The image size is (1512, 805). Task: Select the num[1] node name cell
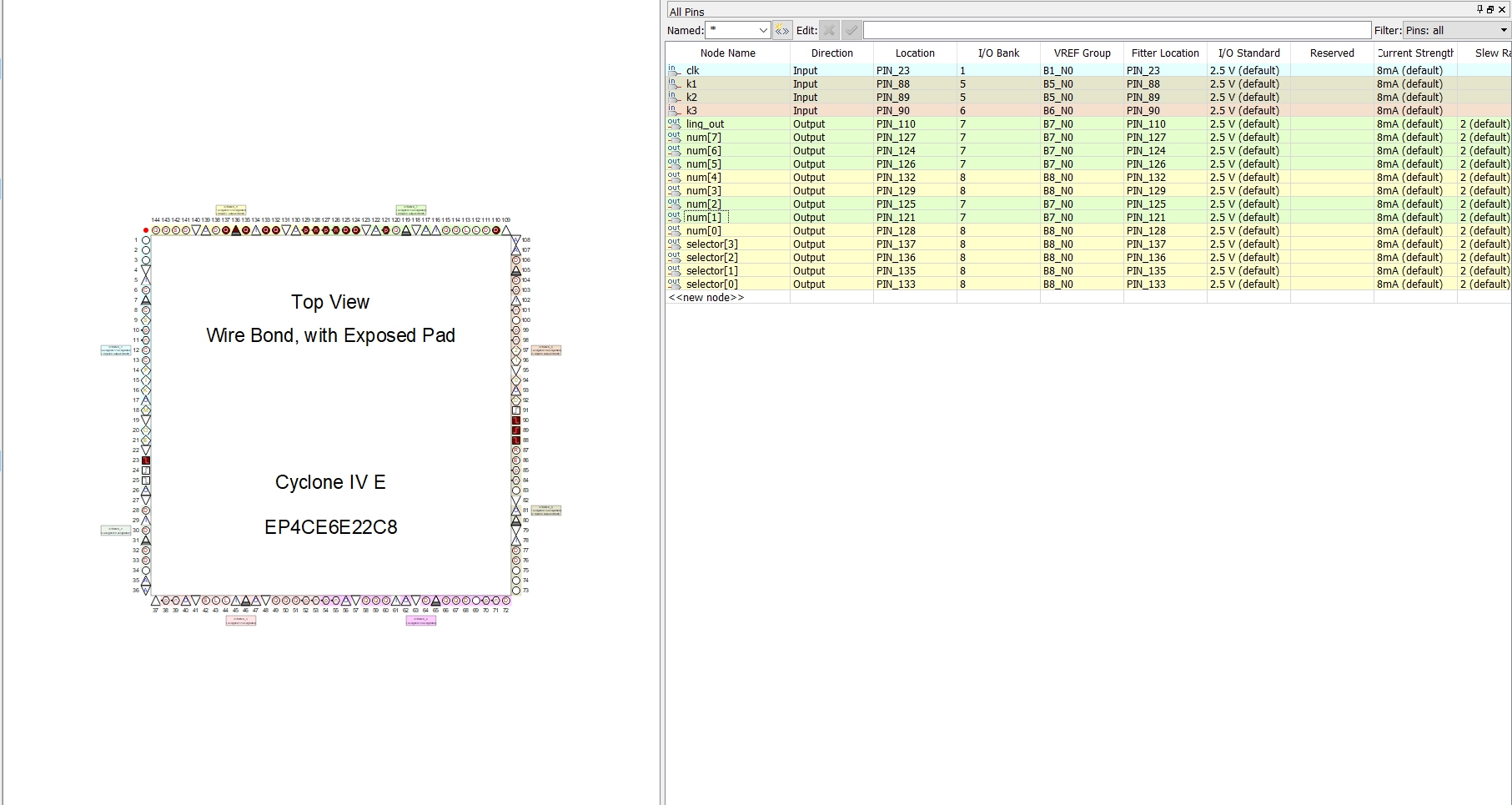coord(727,217)
